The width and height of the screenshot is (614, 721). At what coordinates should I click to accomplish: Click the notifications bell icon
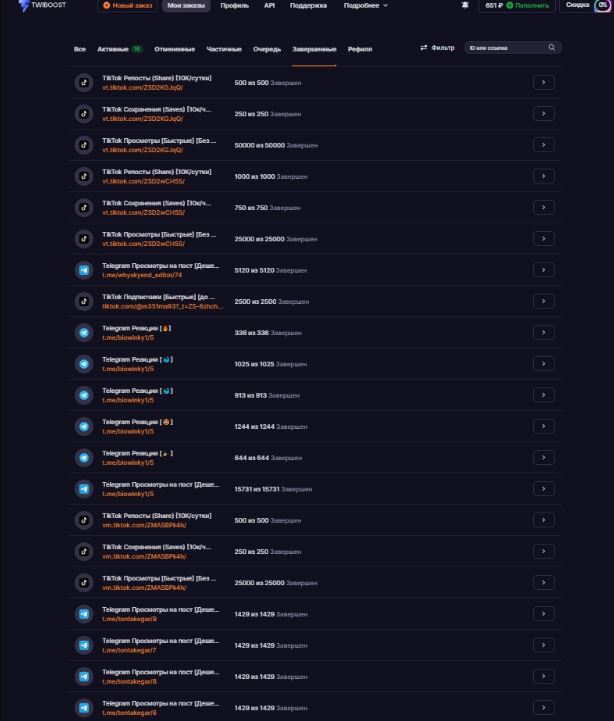click(465, 5)
